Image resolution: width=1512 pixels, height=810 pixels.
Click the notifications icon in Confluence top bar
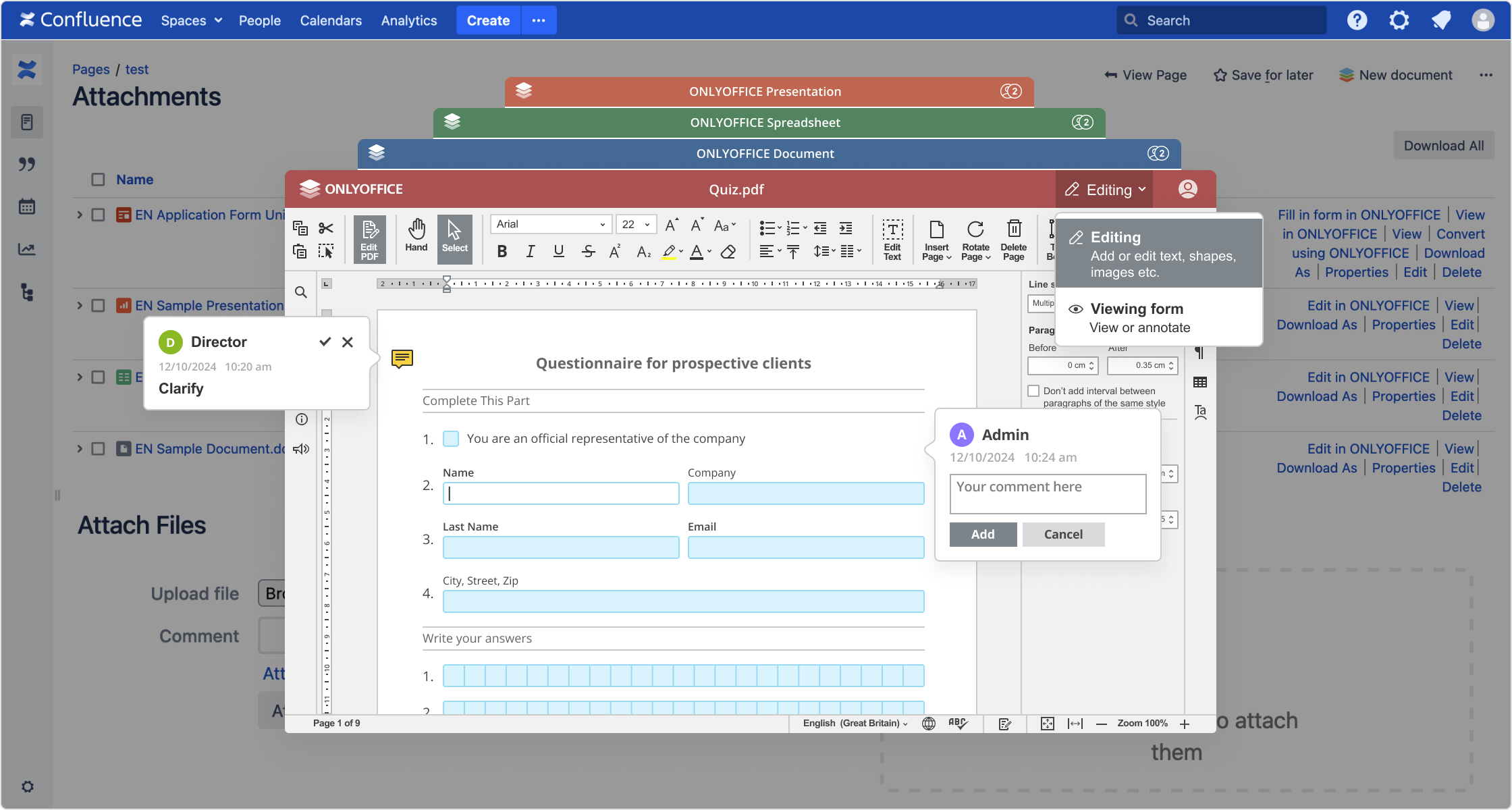click(1441, 20)
